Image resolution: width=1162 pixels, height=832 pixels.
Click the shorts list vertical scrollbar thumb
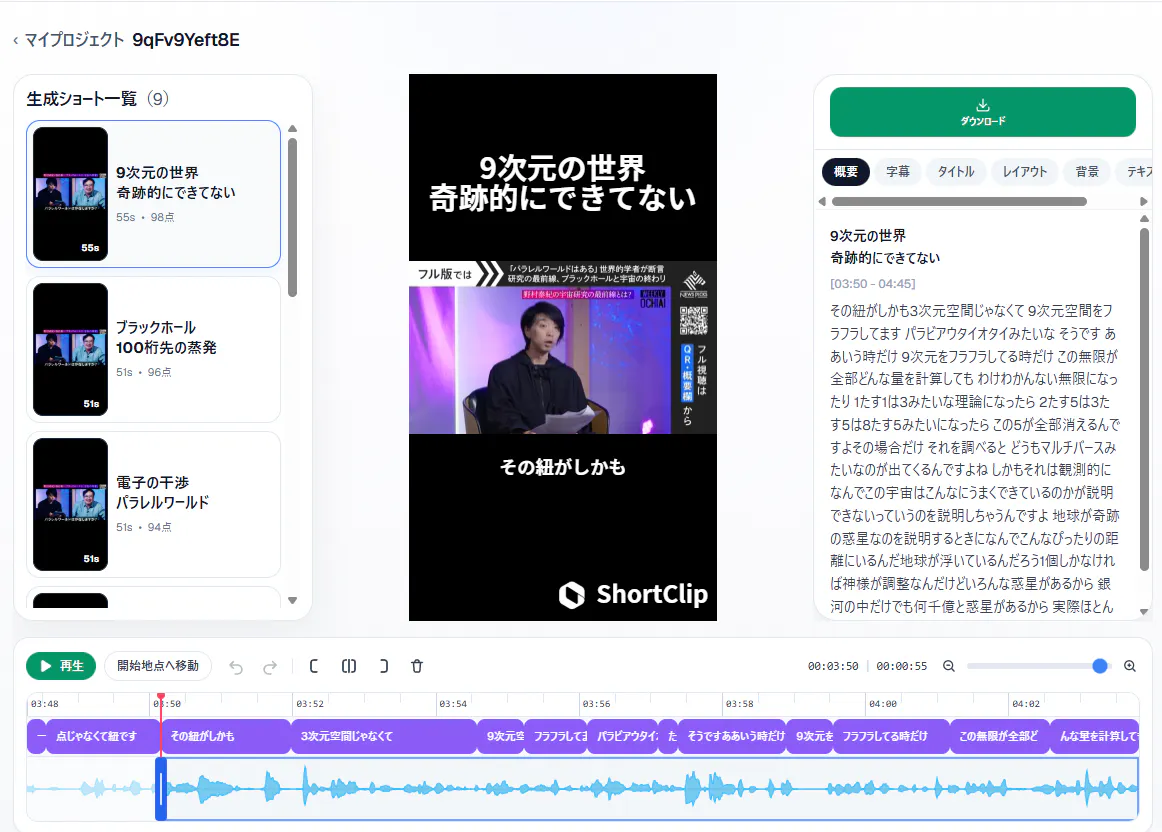pos(293,217)
